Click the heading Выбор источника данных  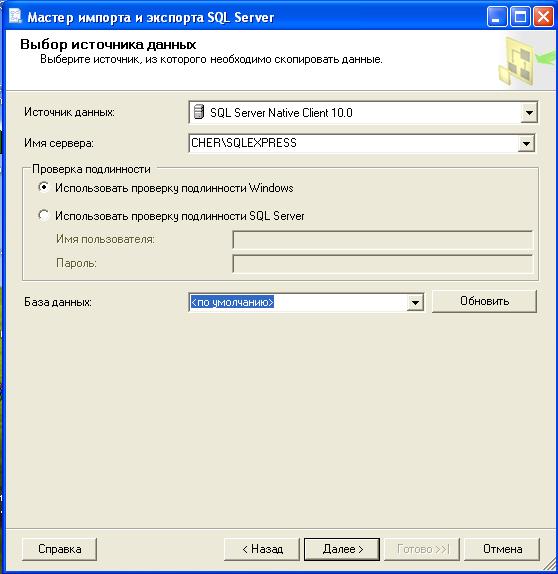(108, 45)
